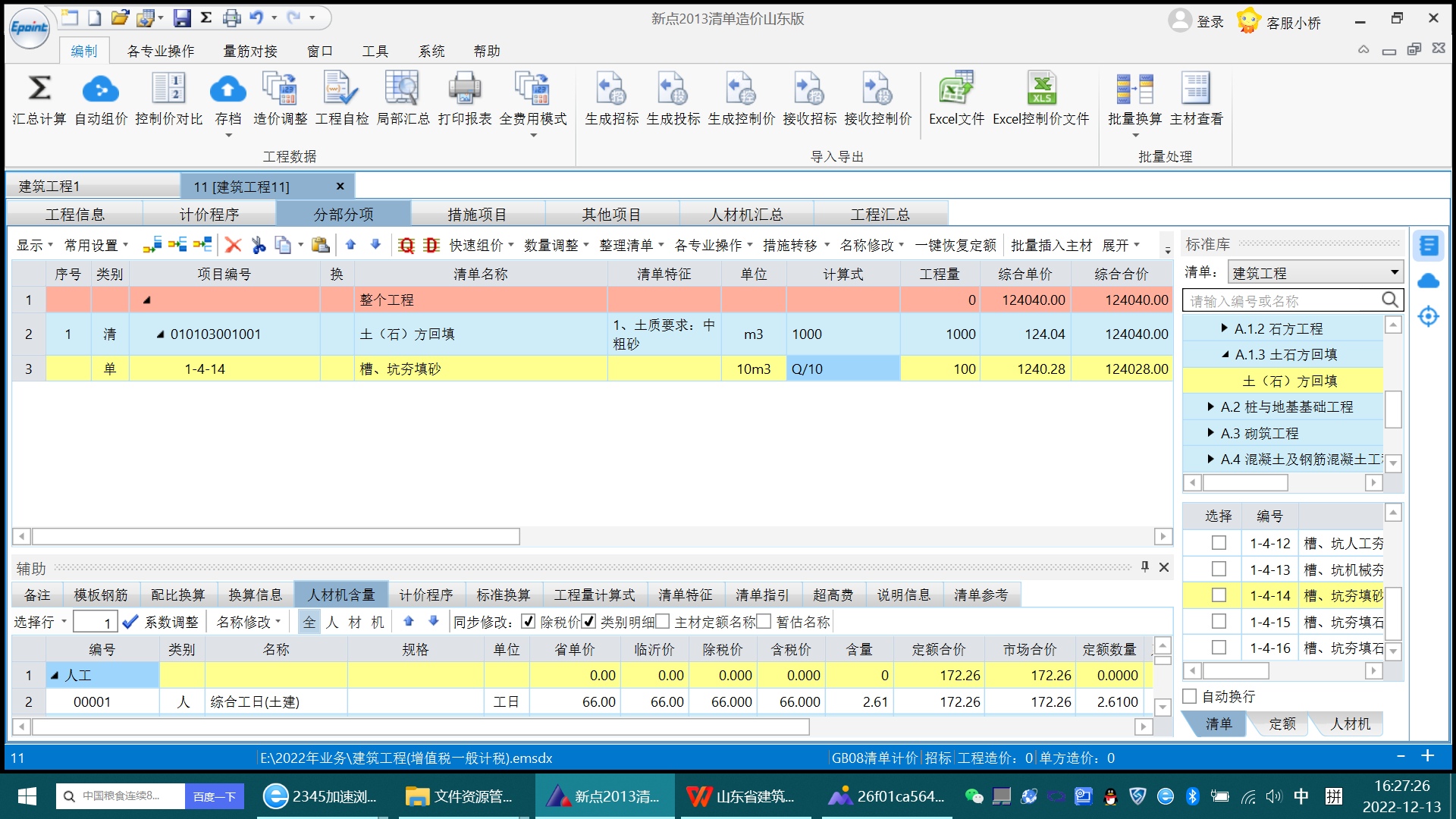Click the 选择行 number input field
1456x819 pixels.
[95, 623]
